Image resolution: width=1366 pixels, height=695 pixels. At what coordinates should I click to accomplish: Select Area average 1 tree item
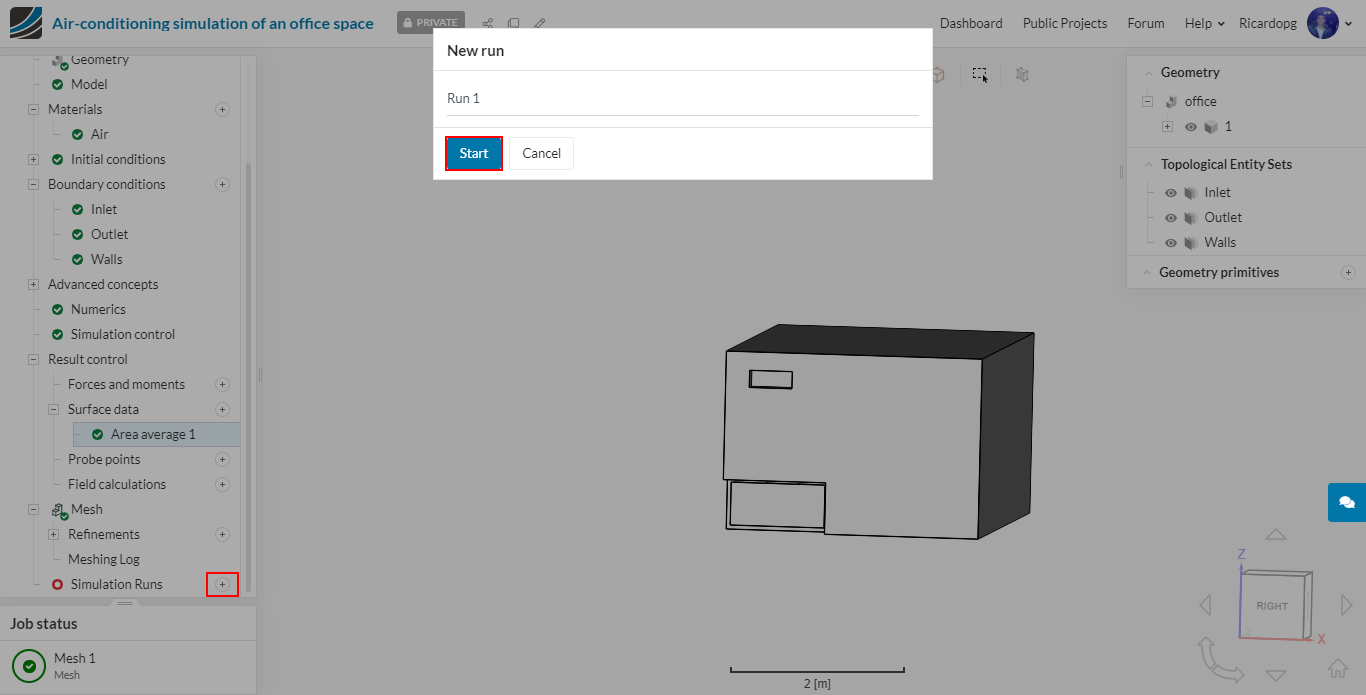click(156, 434)
